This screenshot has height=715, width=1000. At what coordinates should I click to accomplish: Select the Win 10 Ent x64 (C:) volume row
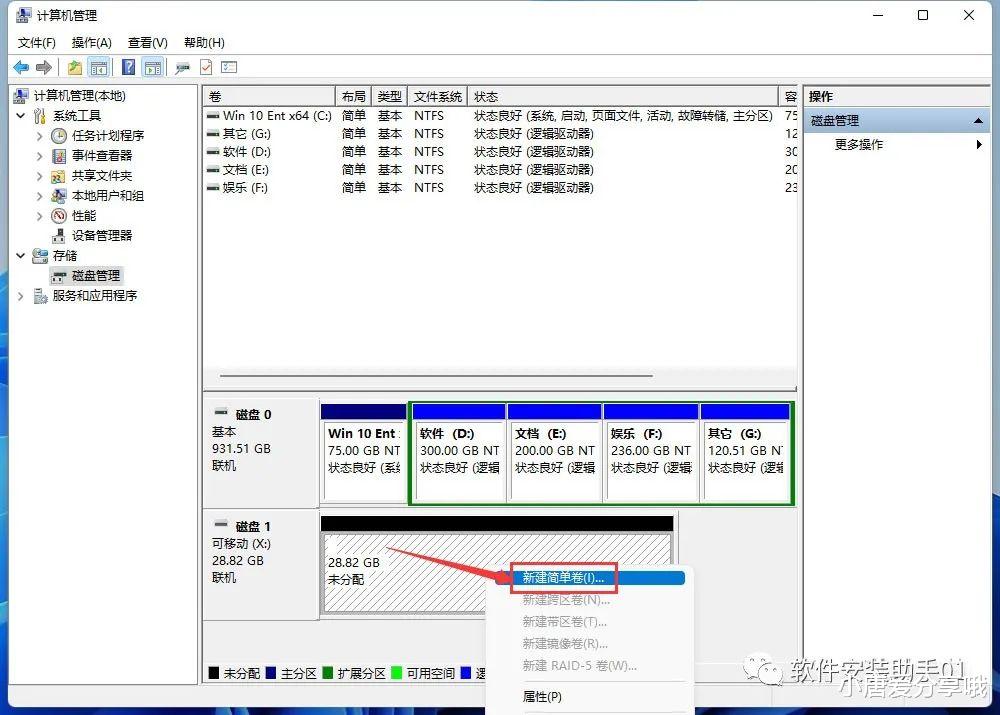coord(500,115)
